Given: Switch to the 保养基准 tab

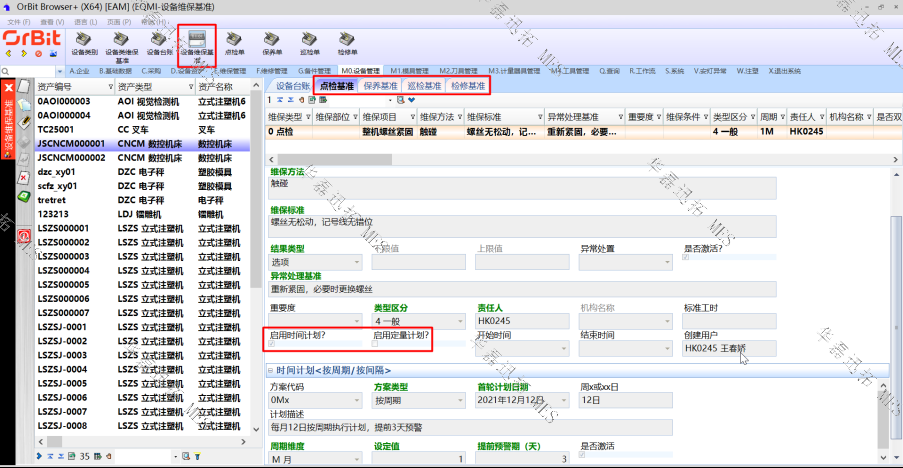Looking at the screenshot, I should point(381,86).
